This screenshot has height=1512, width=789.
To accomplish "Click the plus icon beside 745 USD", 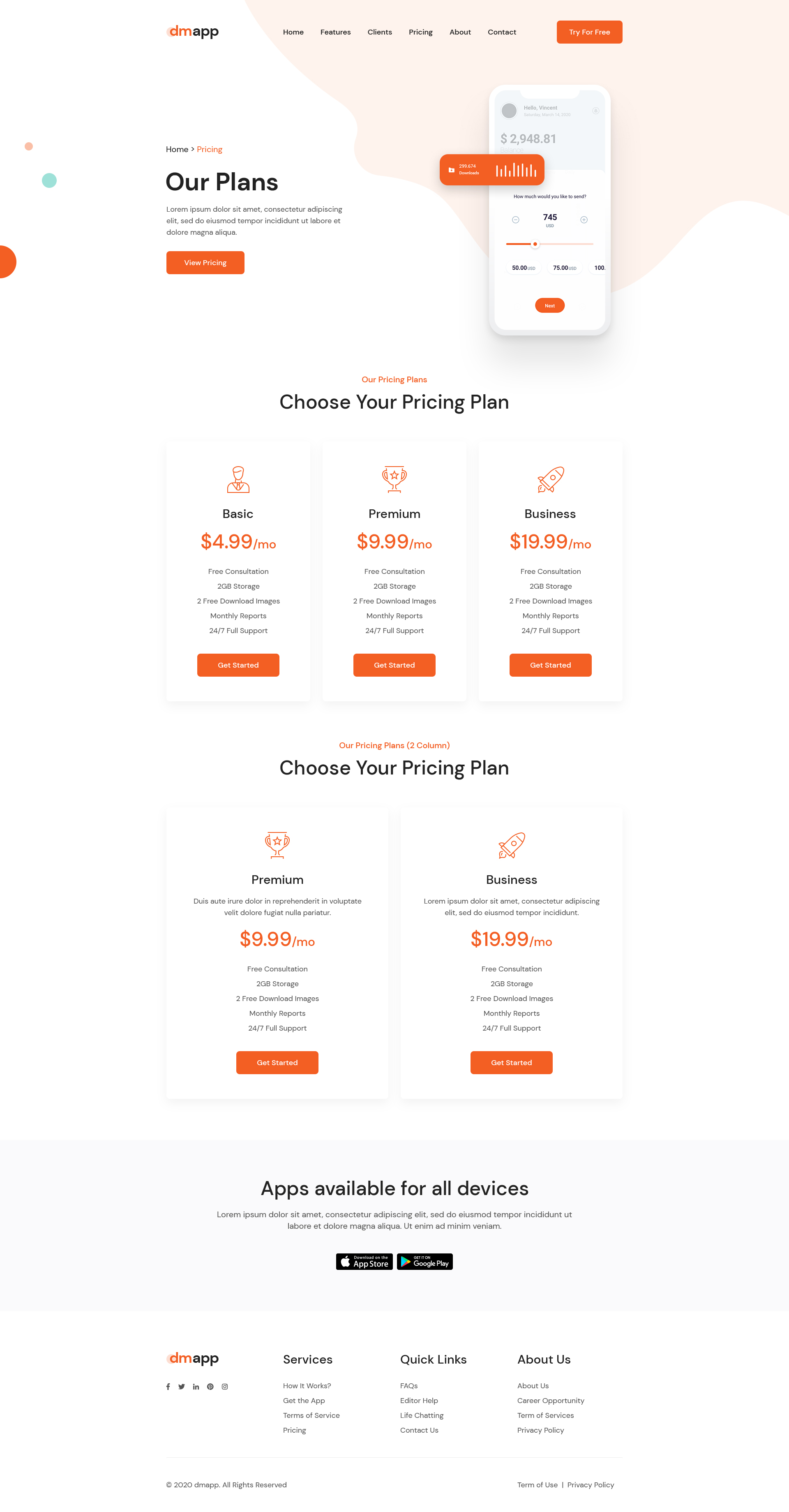I will coord(584,220).
